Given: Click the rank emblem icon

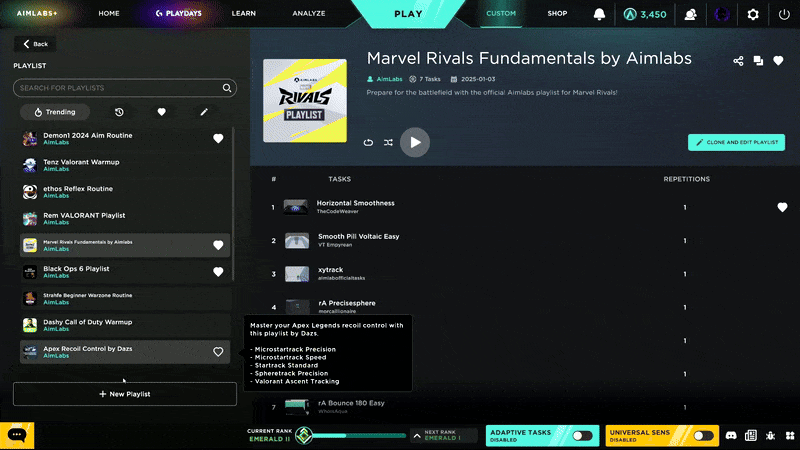Looking at the screenshot, I should point(304,436).
